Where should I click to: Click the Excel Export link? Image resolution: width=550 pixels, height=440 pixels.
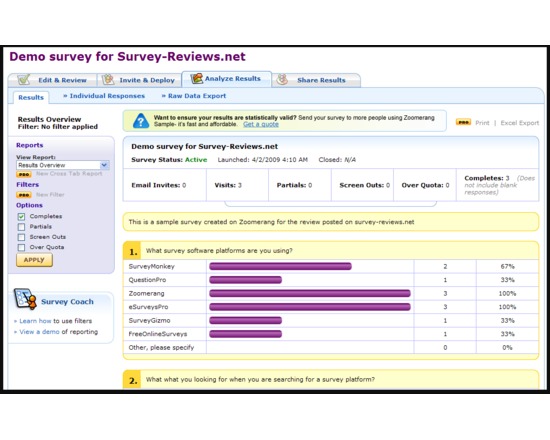point(519,123)
